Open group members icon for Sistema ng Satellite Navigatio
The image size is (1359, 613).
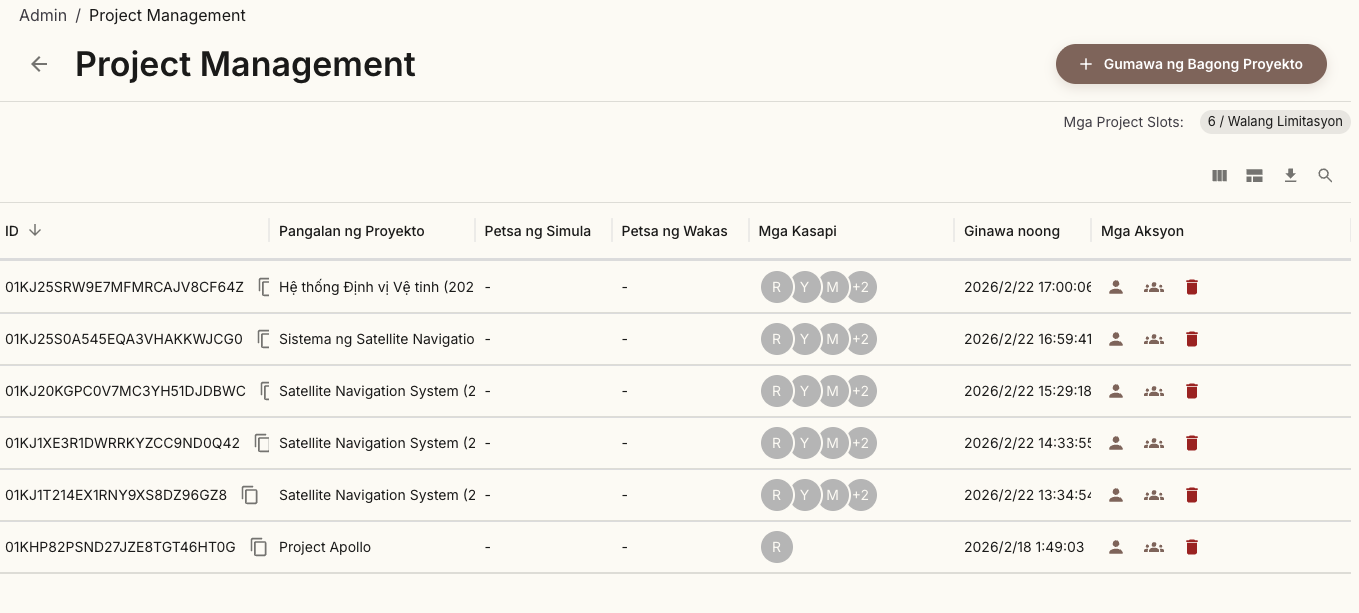coord(1153,339)
